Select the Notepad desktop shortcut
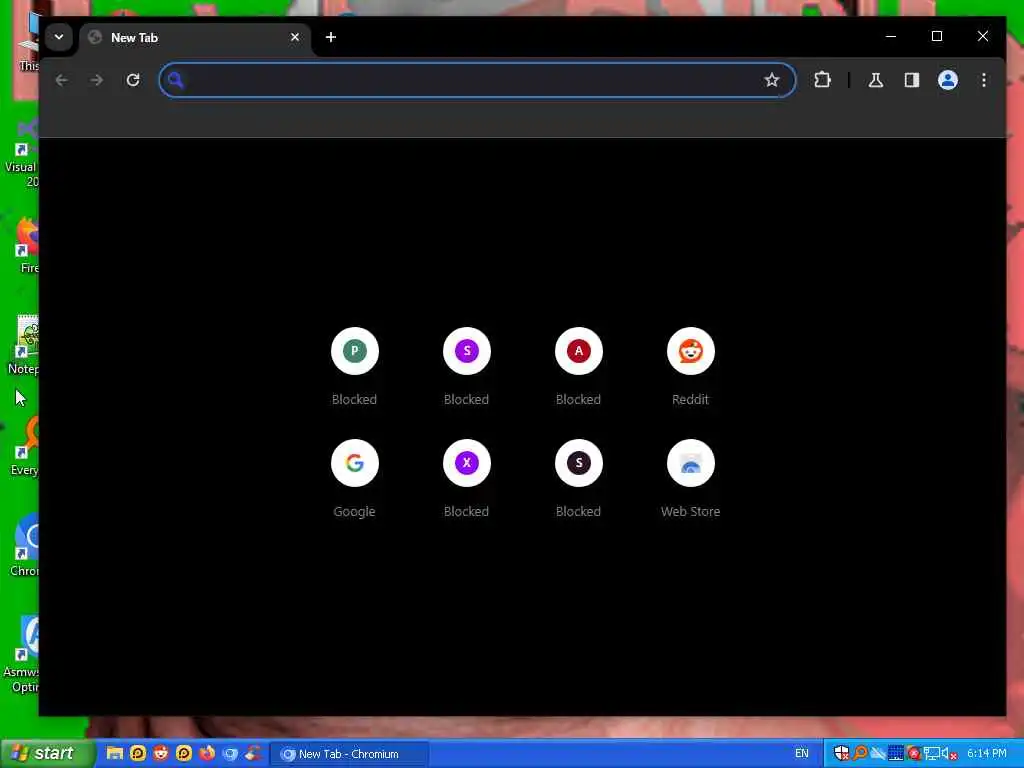Image resolution: width=1024 pixels, height=768 pixels. (24, 345)
